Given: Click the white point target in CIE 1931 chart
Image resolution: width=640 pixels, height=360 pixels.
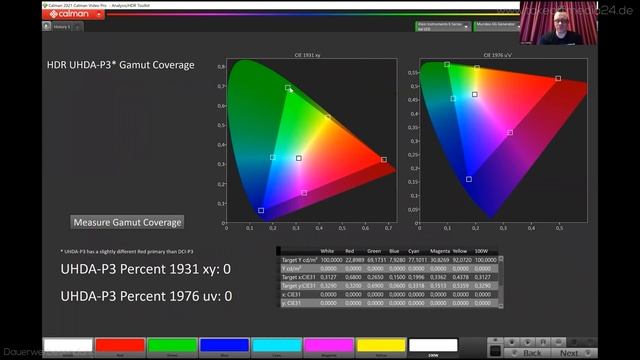Looking at the screenshot, I should point(299,158).
